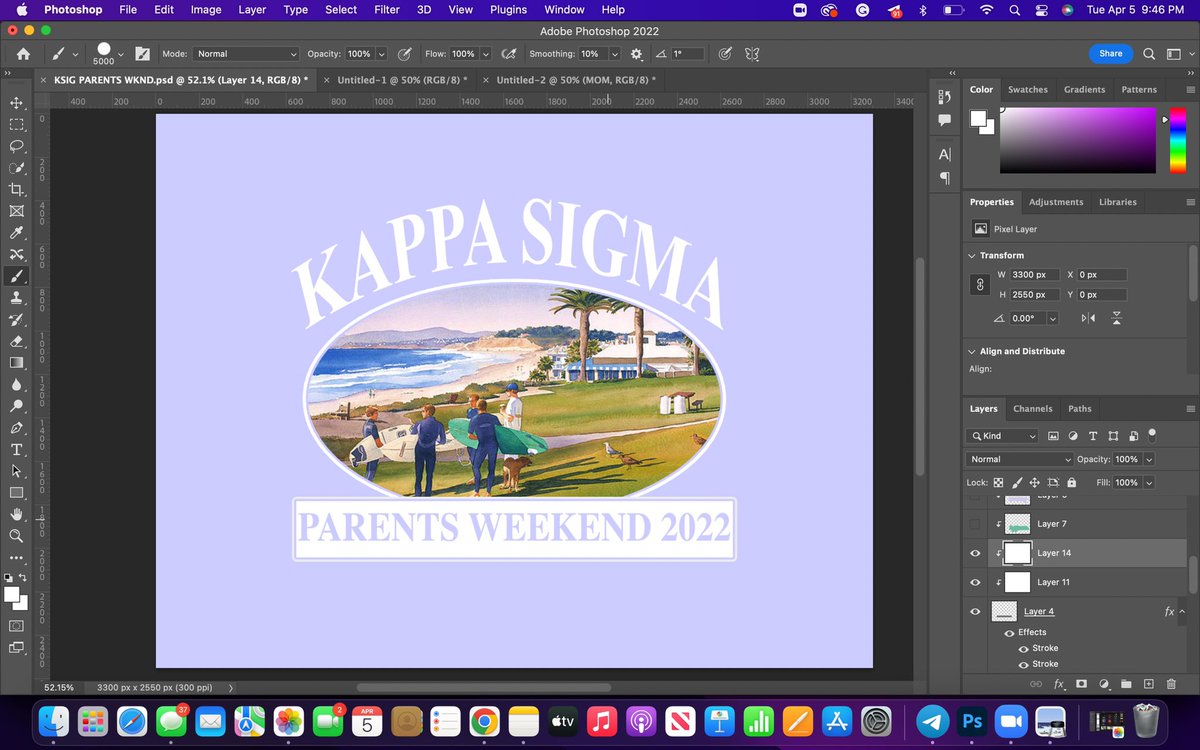
Task: Hide Layer 11
Action: [975, 582]
